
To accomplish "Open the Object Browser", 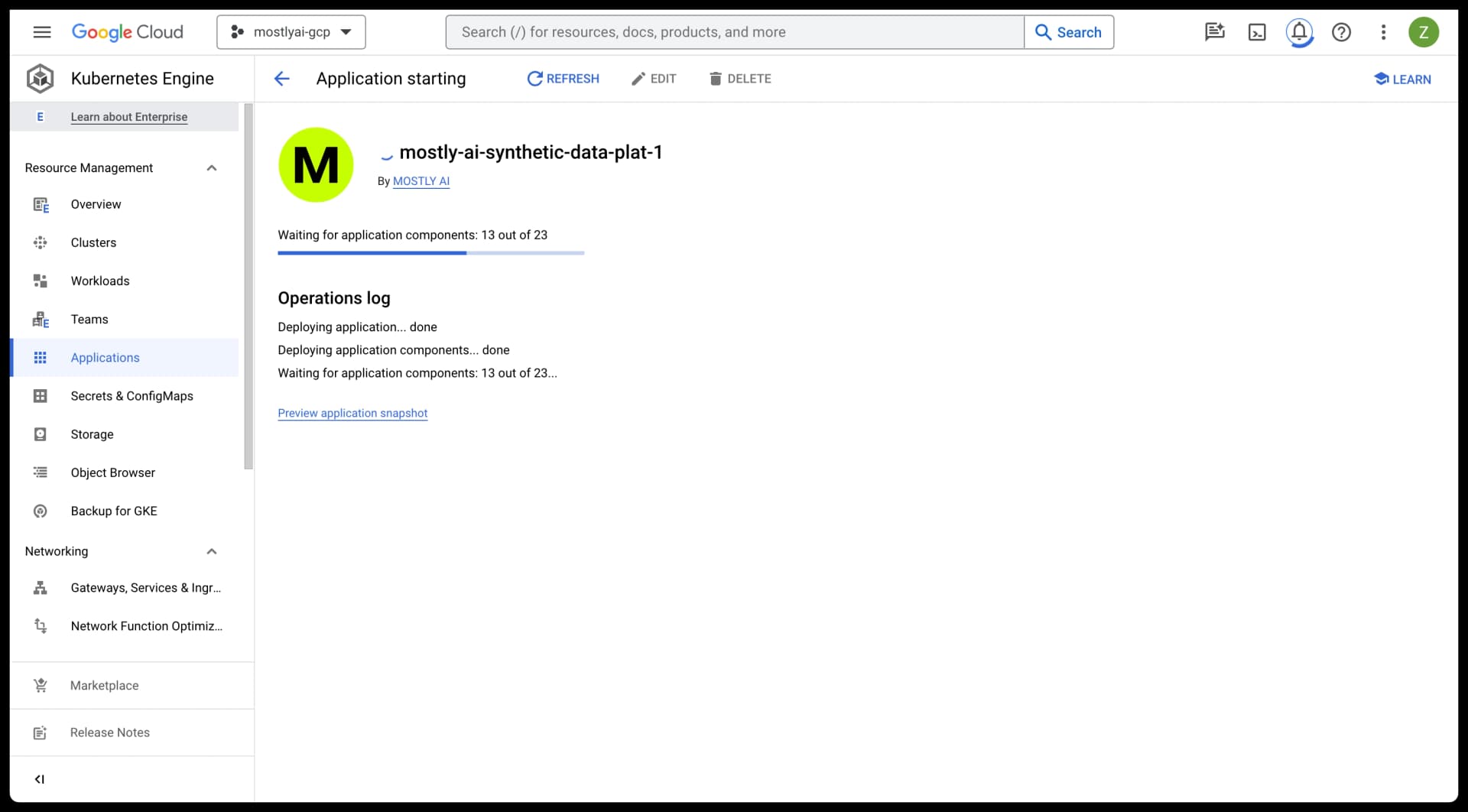I will (x=112, y=473).
